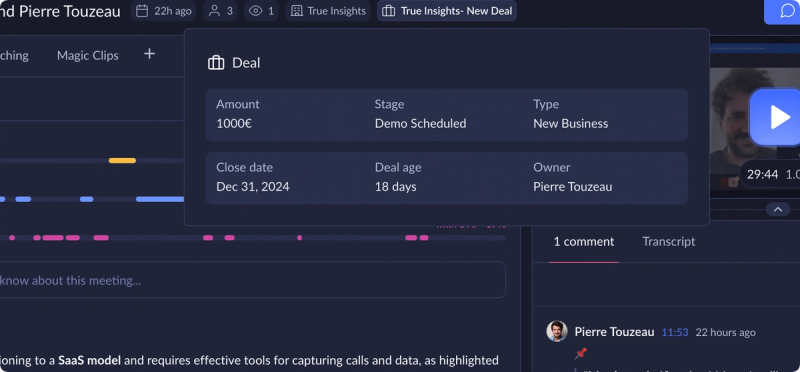
Task: Click the True Insights- New Deal chip
Action: 447,11
